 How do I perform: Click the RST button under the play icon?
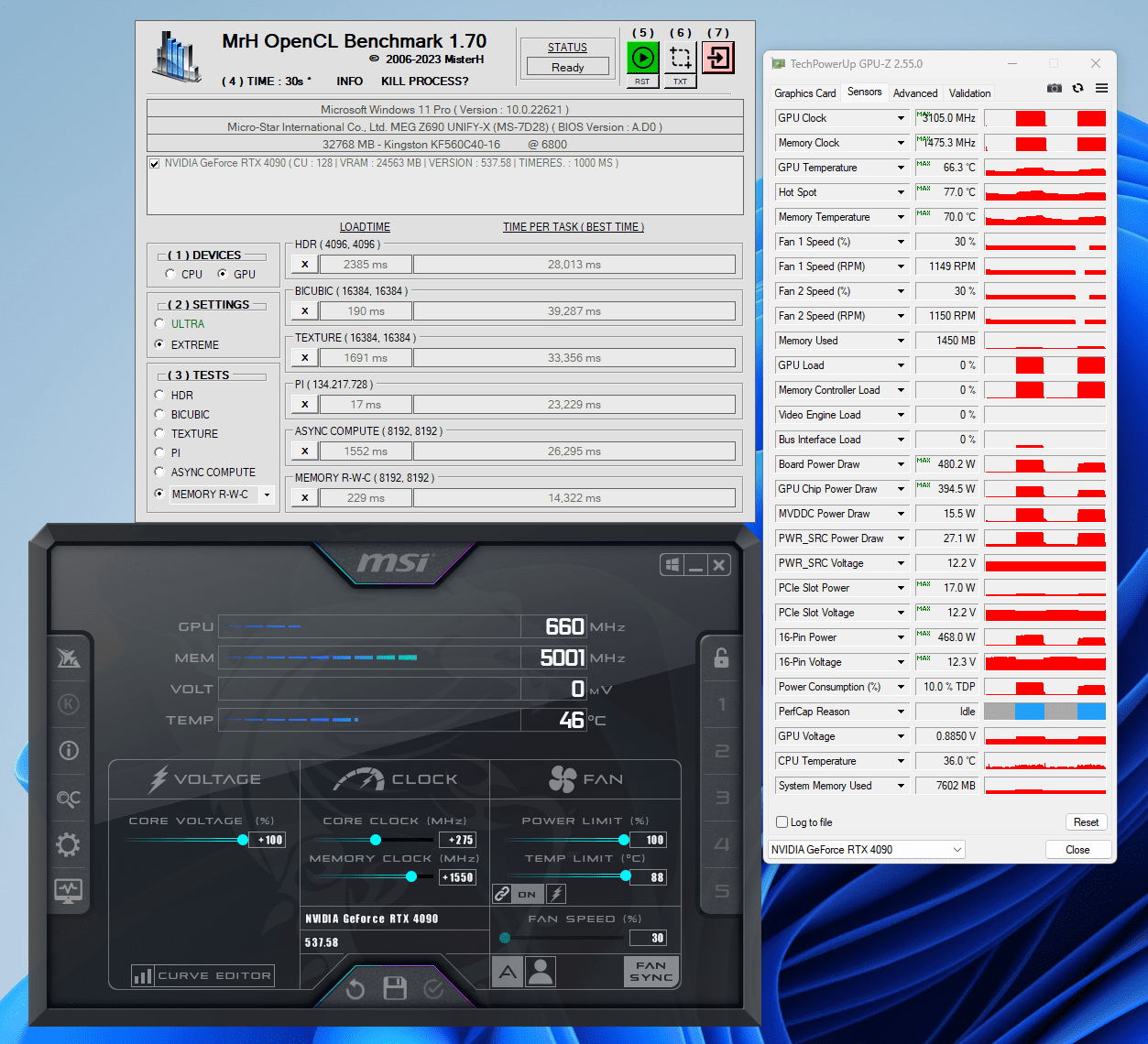click(642, 82)
